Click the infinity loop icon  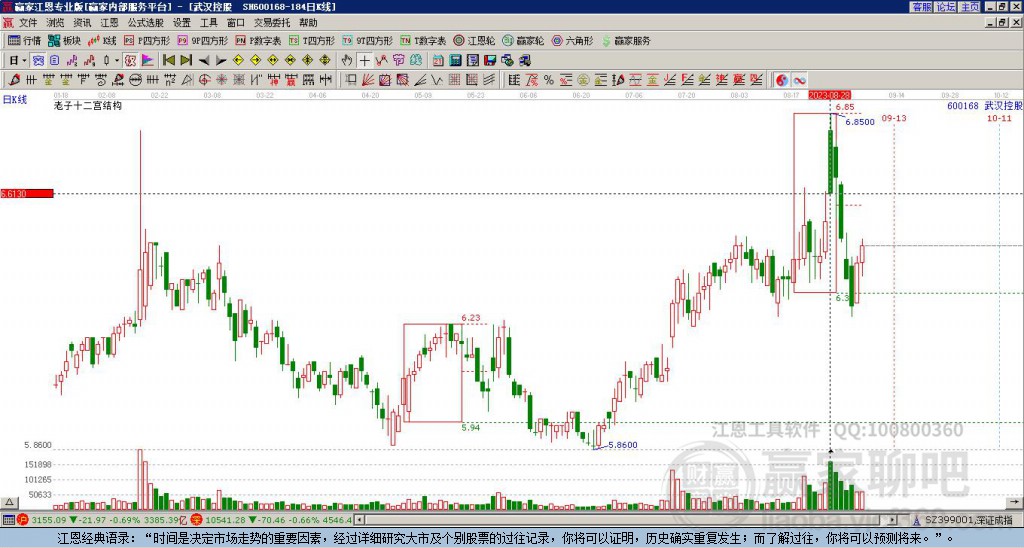click(x=799, y=80)
